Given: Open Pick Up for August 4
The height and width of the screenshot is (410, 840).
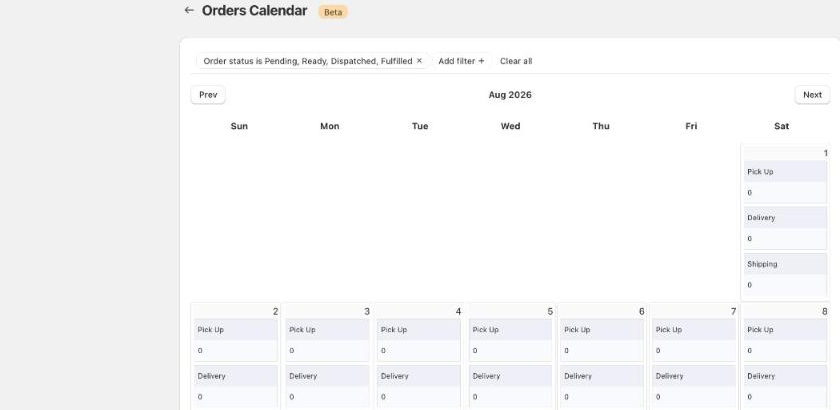Looking at the screenshot, I should coord(419,340).
